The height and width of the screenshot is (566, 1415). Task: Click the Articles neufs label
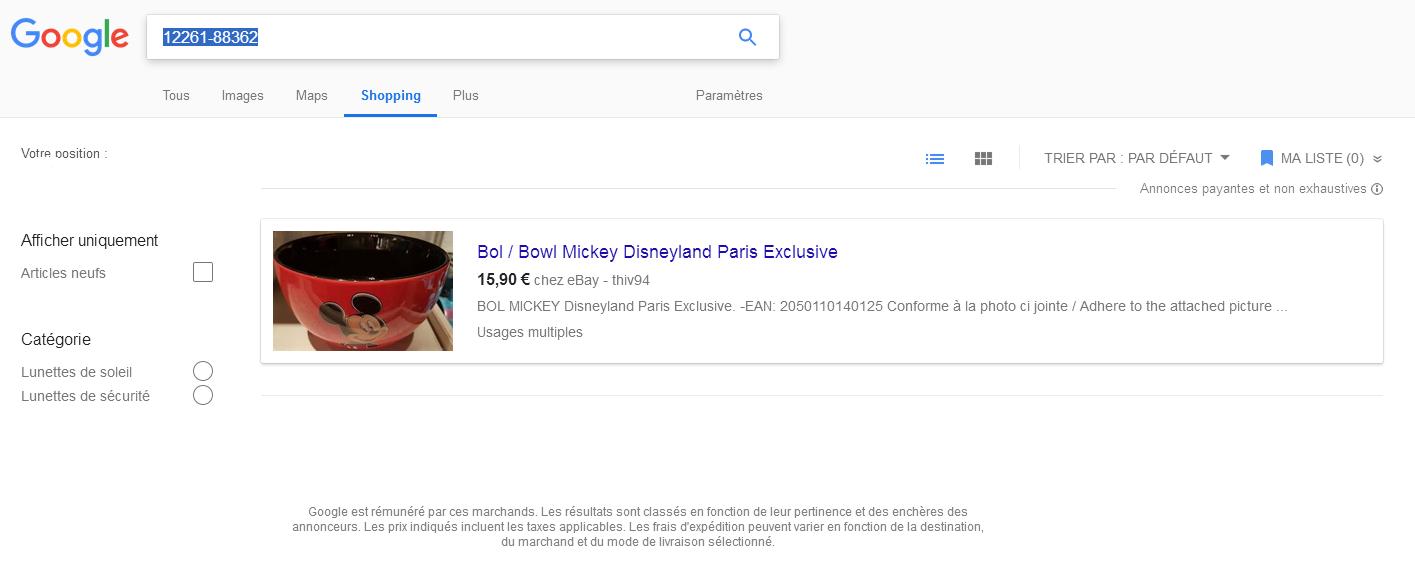click(x=63, y=273)
